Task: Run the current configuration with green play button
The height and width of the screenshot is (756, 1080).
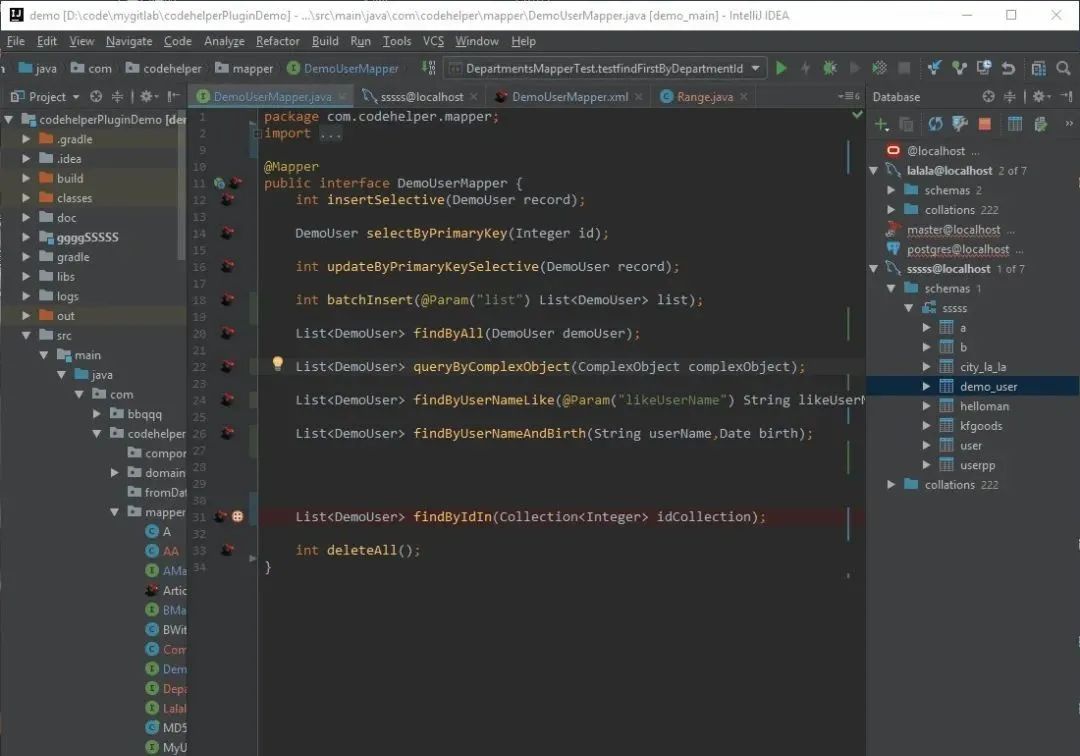Action: [x=781, y=68]
